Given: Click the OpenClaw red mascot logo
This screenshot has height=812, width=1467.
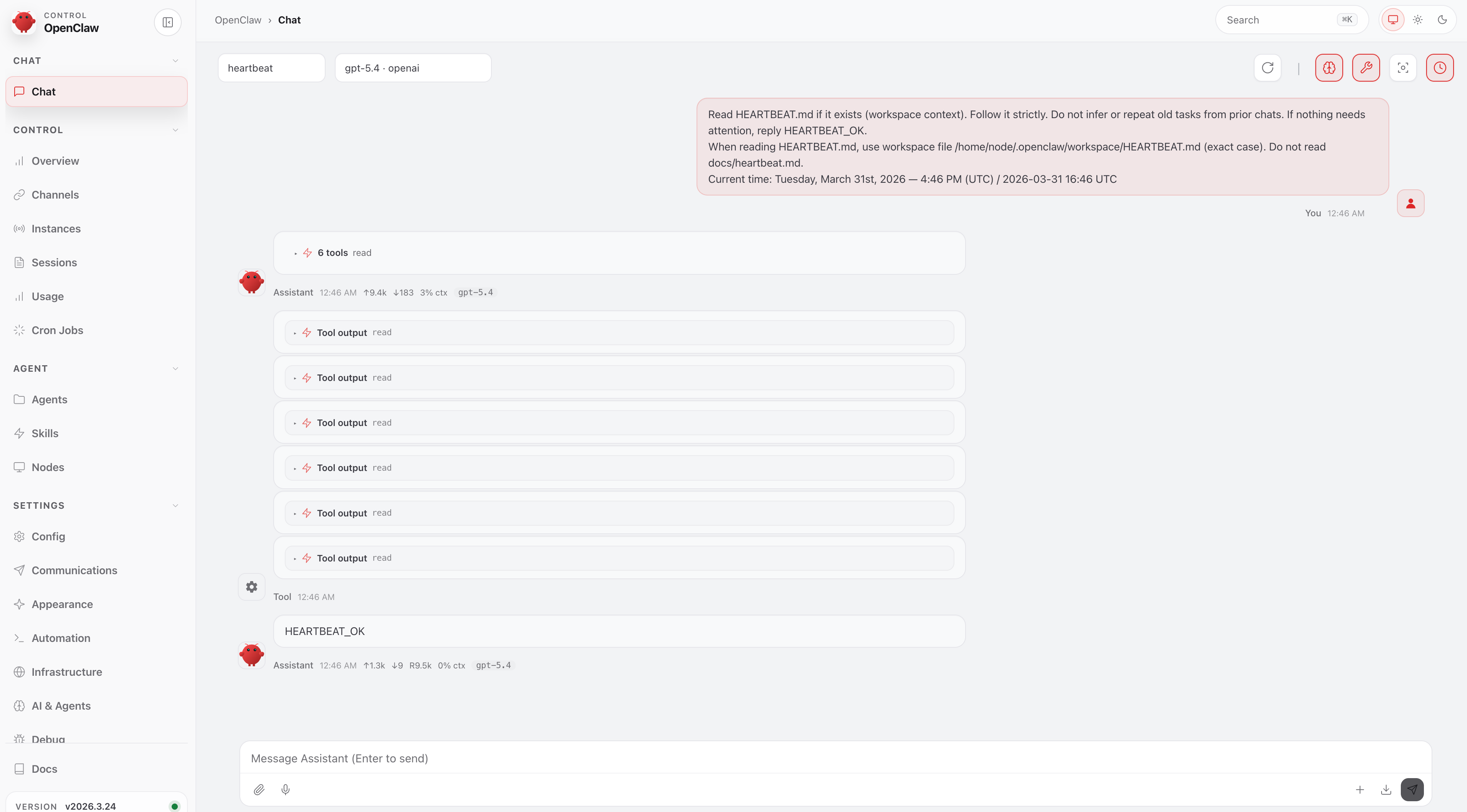Looking at the screenshot, I should [x=24, y=22].
